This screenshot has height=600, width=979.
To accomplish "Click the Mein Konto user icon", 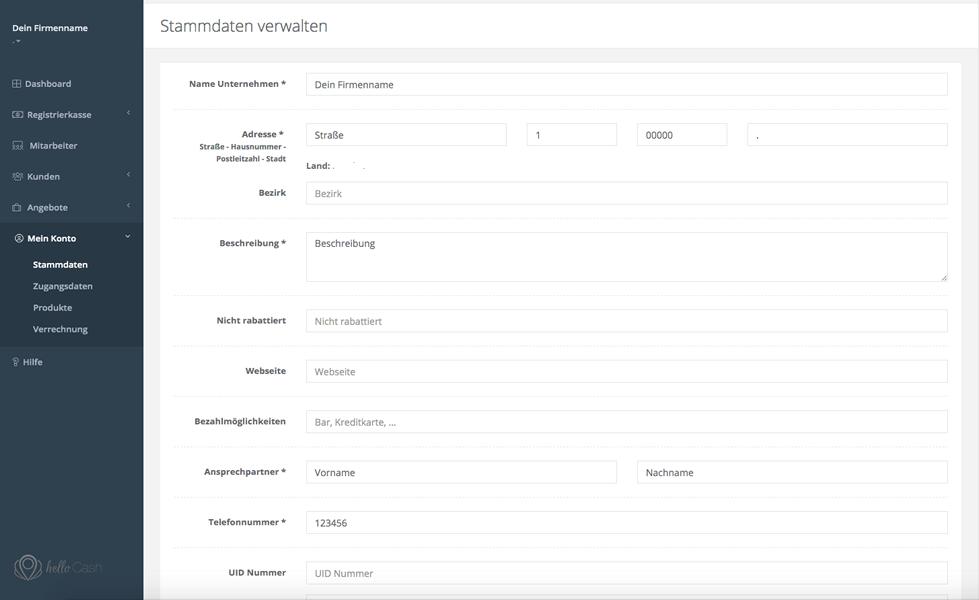I will [x=19, y=239].
